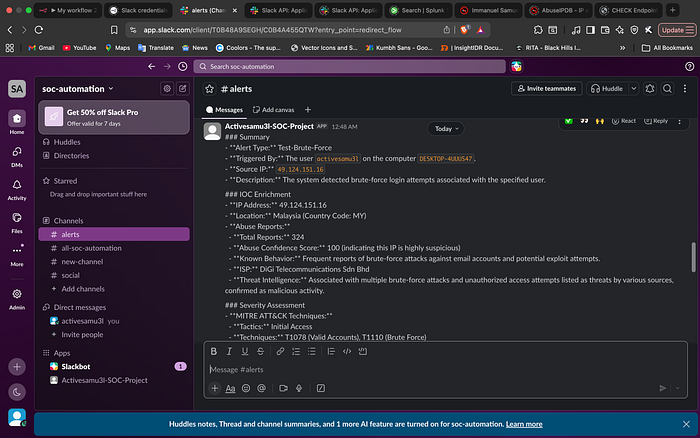
Task: Click the message input field for #alerts
Action: click(446, 370)
